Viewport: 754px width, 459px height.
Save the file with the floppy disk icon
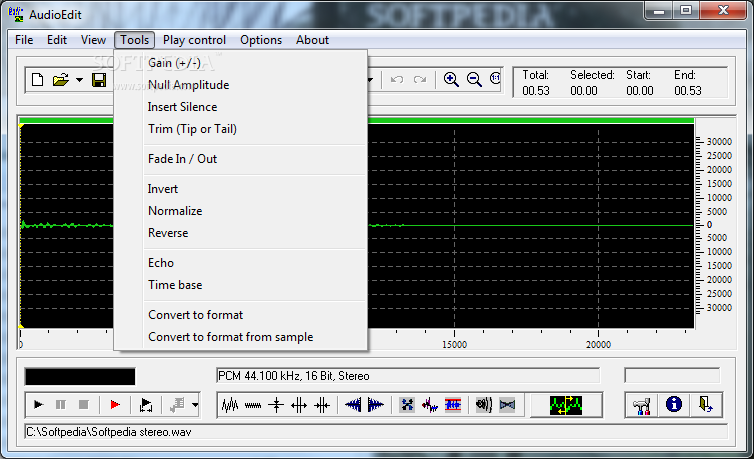(99, 80)
